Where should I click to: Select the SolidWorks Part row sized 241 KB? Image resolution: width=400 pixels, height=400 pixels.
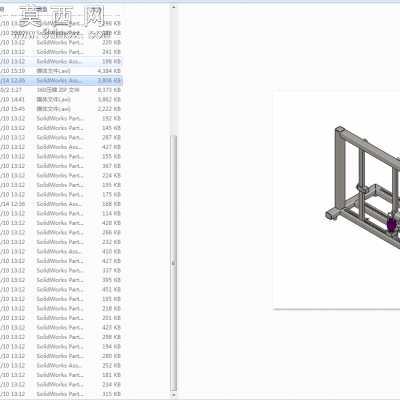coord(61,52)
